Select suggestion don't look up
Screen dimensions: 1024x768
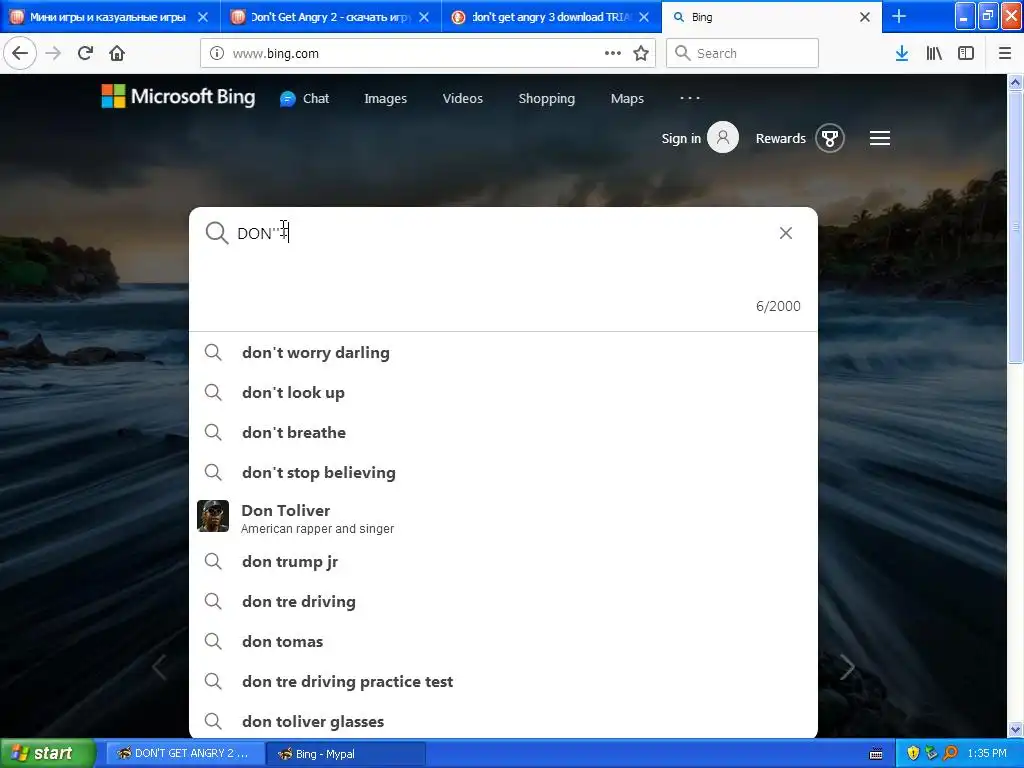coord(503,392)
